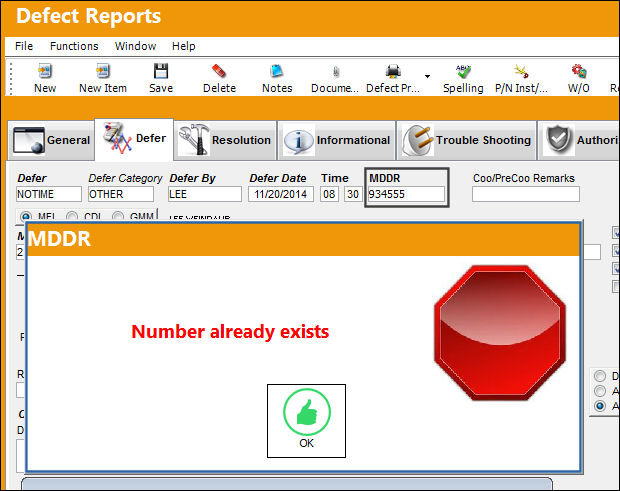Viewport: 620px width, 491px height.
Task: Select the Defer tab
Action: [134, 139]
